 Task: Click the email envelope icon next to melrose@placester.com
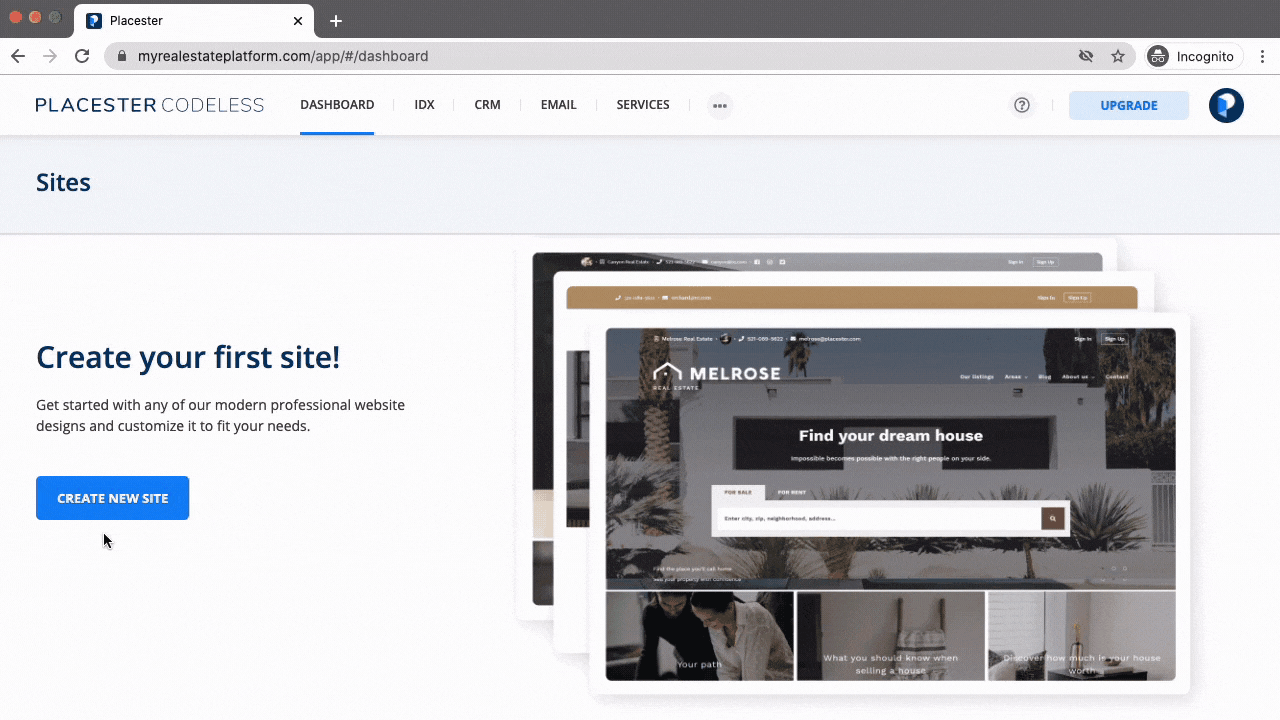[794, 338]
